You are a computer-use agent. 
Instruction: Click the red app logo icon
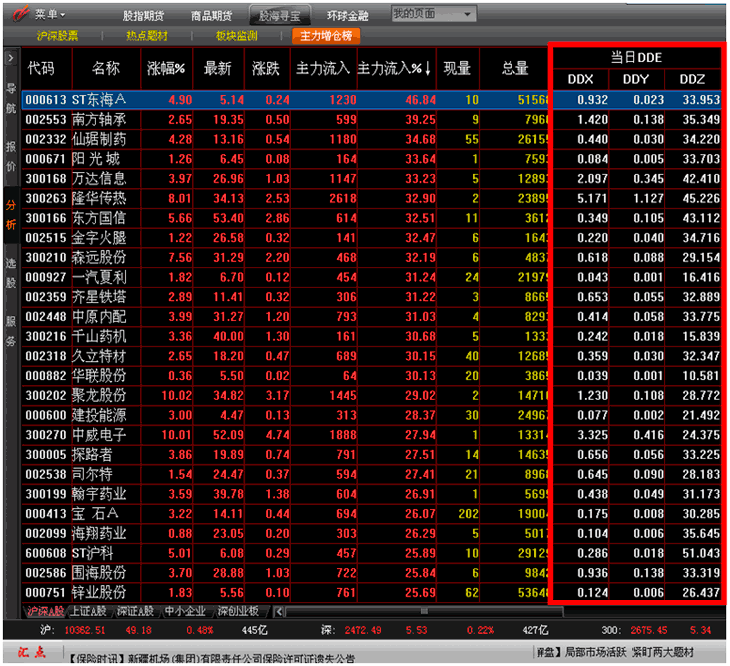tap(20, 14)
